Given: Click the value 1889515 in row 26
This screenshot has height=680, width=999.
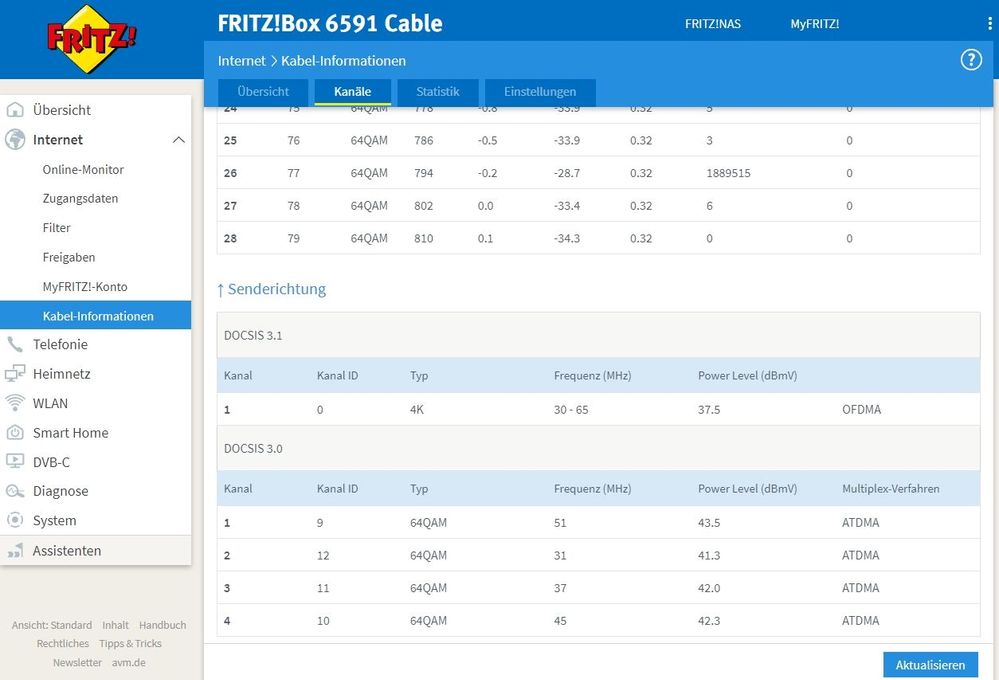Looking at the screenshot, I should pyautogui.click(x=728, y=173).
